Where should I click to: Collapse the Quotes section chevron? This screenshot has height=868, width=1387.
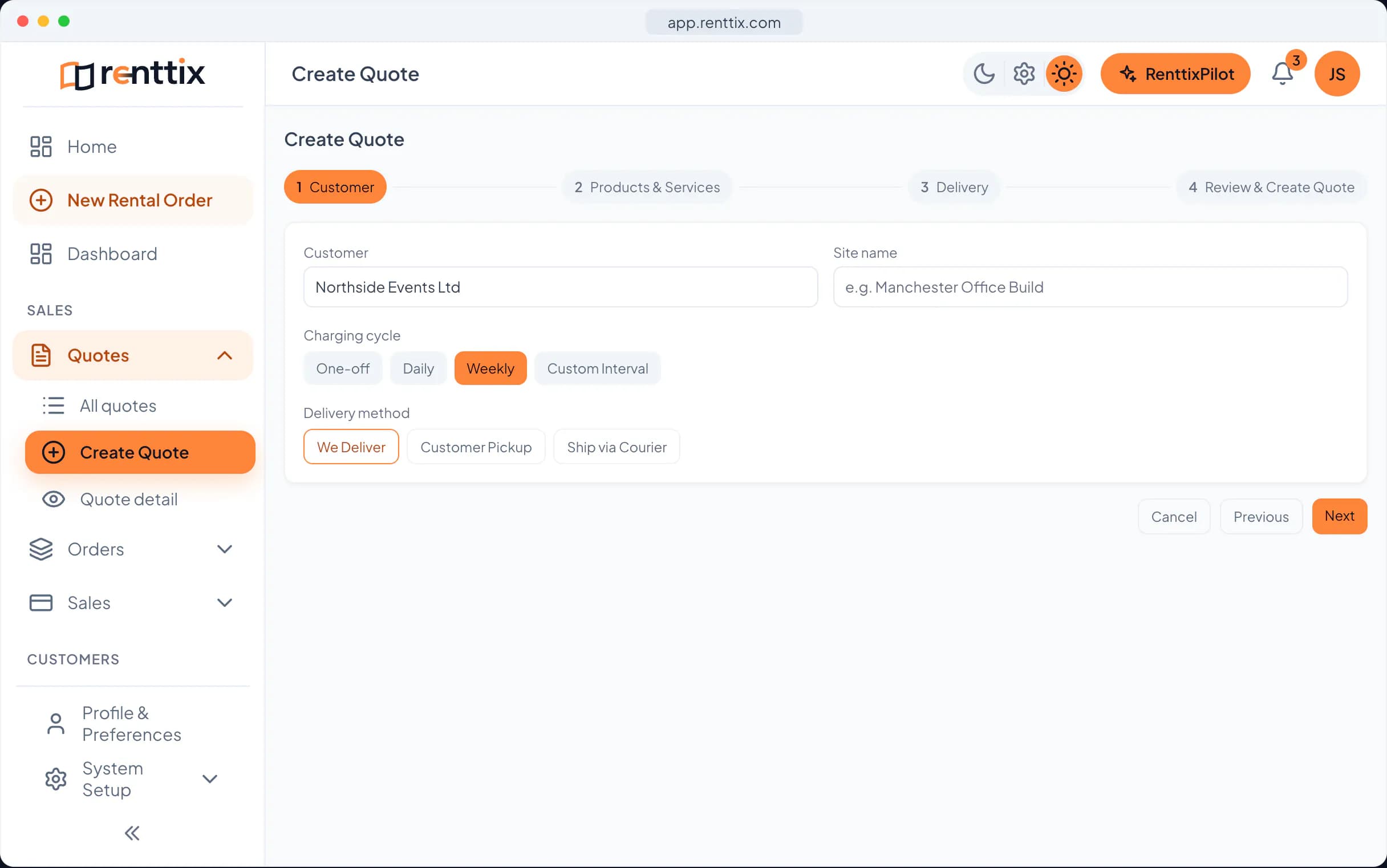(x=225, y=355)
